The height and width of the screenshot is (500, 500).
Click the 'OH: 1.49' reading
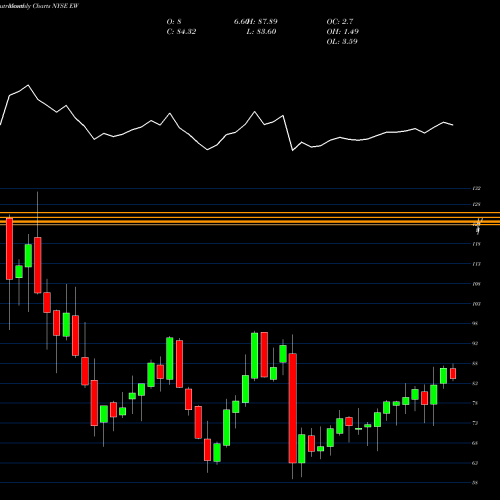coord(343,32)
